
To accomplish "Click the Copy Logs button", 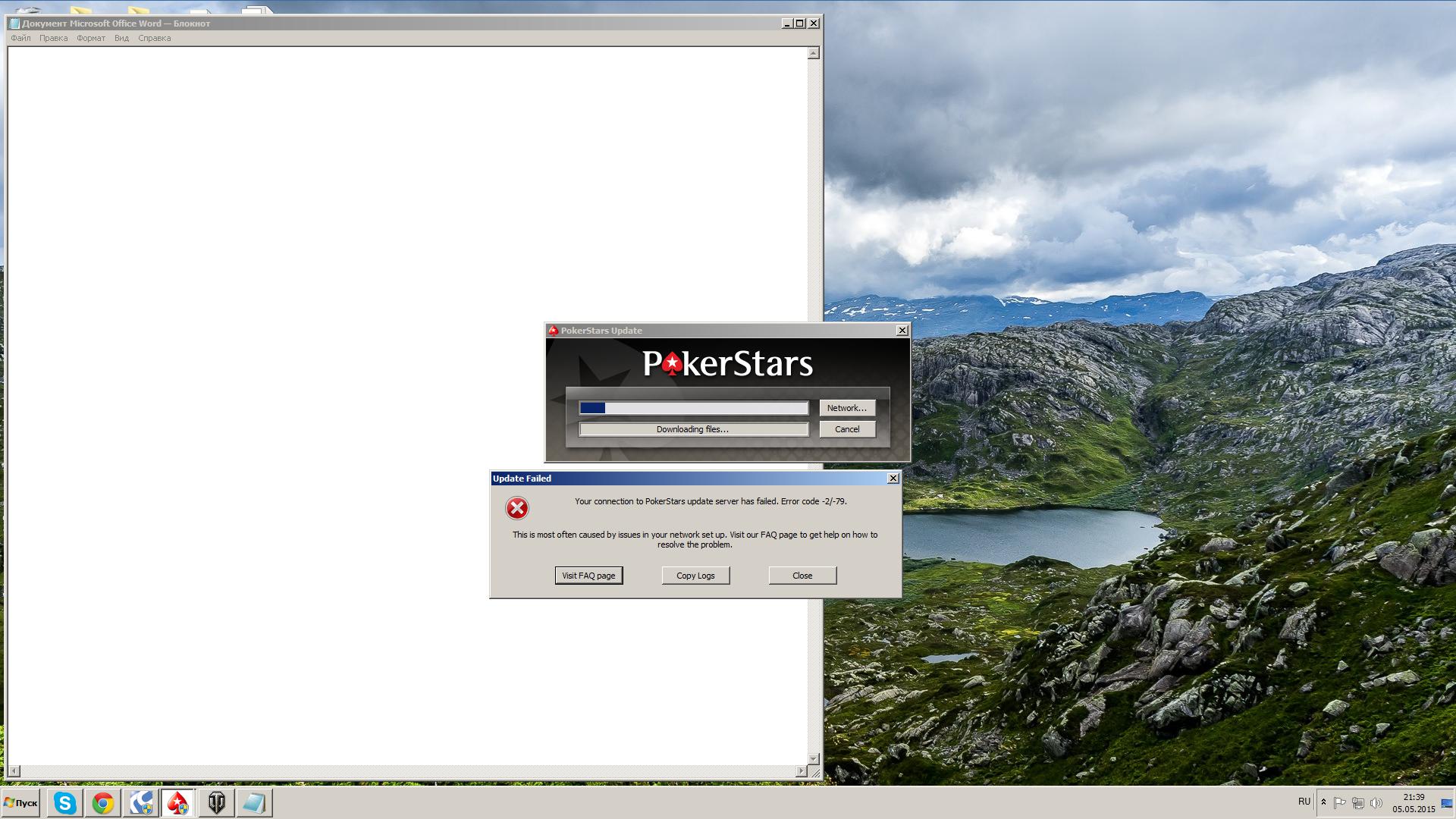I will 695,576.
